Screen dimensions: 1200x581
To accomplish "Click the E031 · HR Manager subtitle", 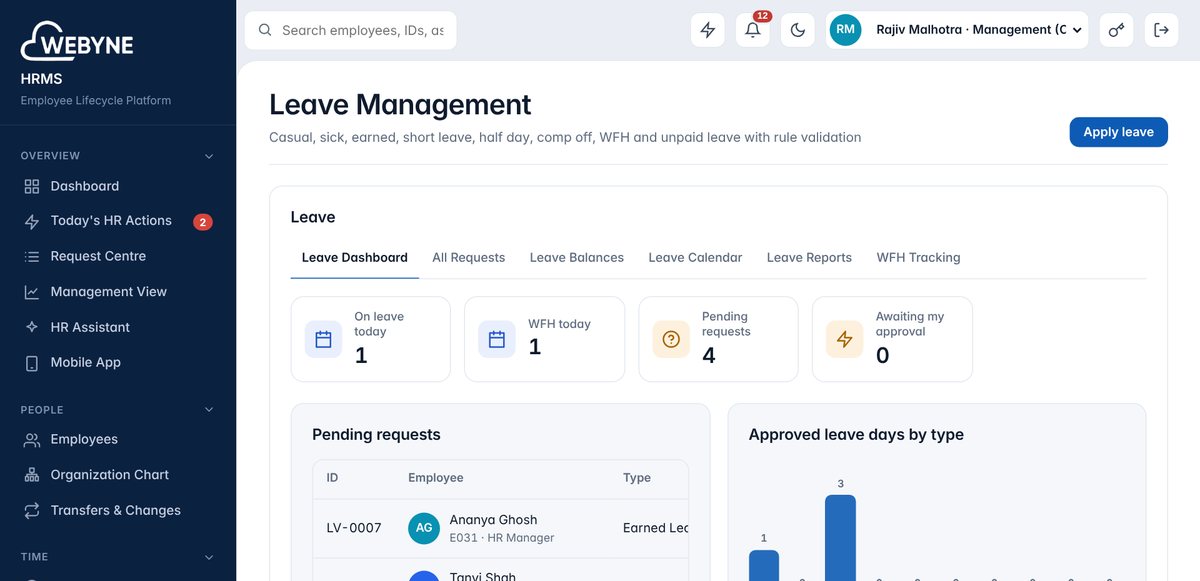I will pyautogui.click(x=502, y=538).
